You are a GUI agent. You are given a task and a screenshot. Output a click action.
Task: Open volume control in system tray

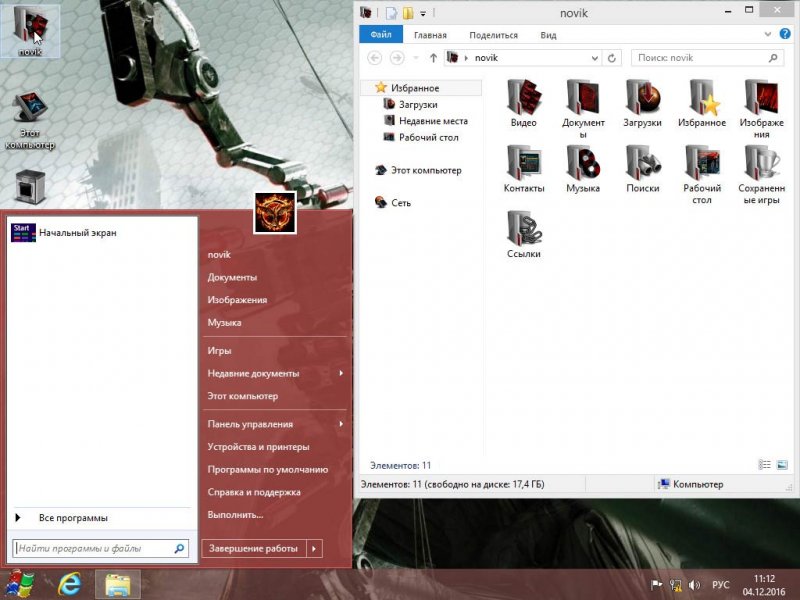694,585
